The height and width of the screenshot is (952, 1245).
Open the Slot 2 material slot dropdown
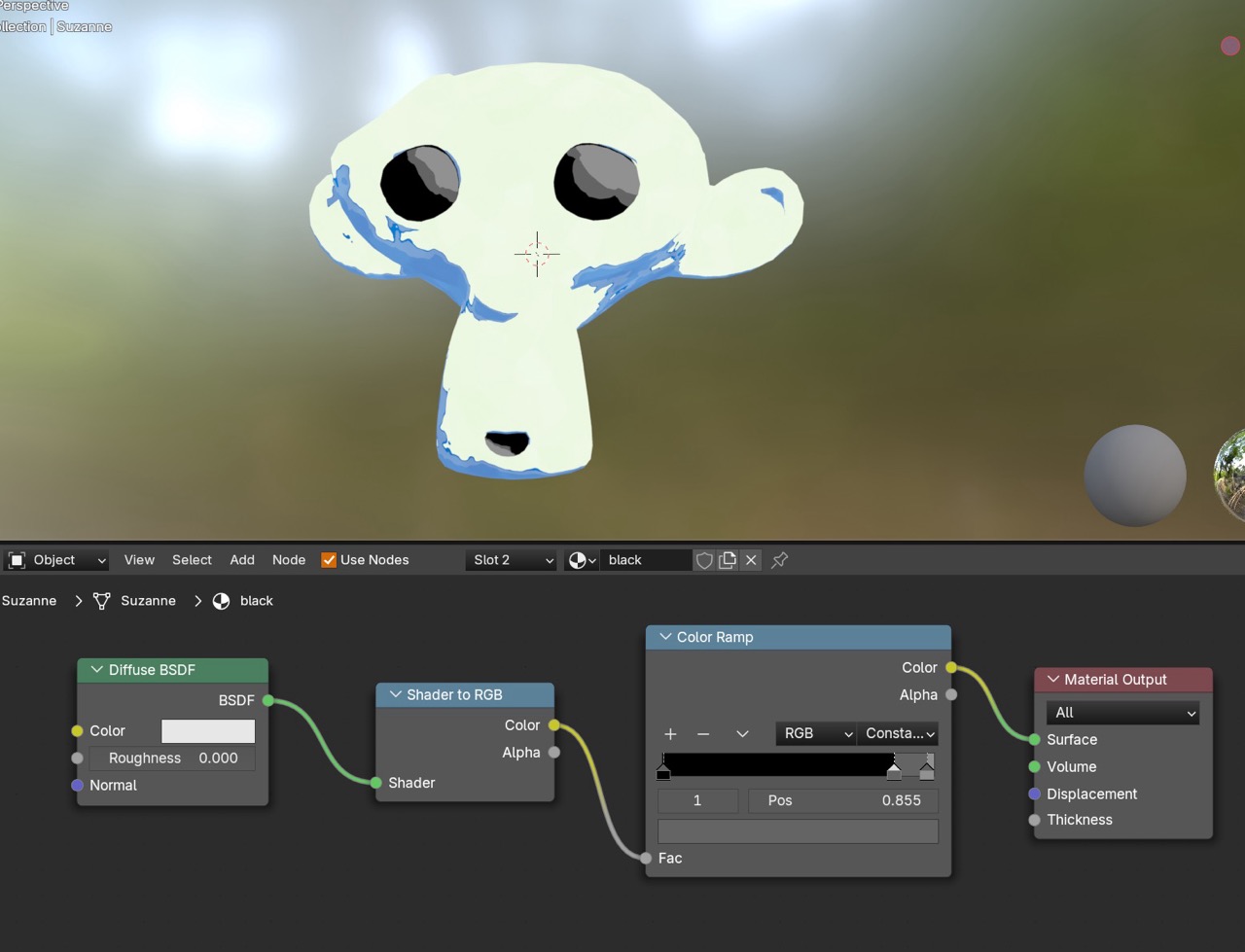tap(513, 560)
